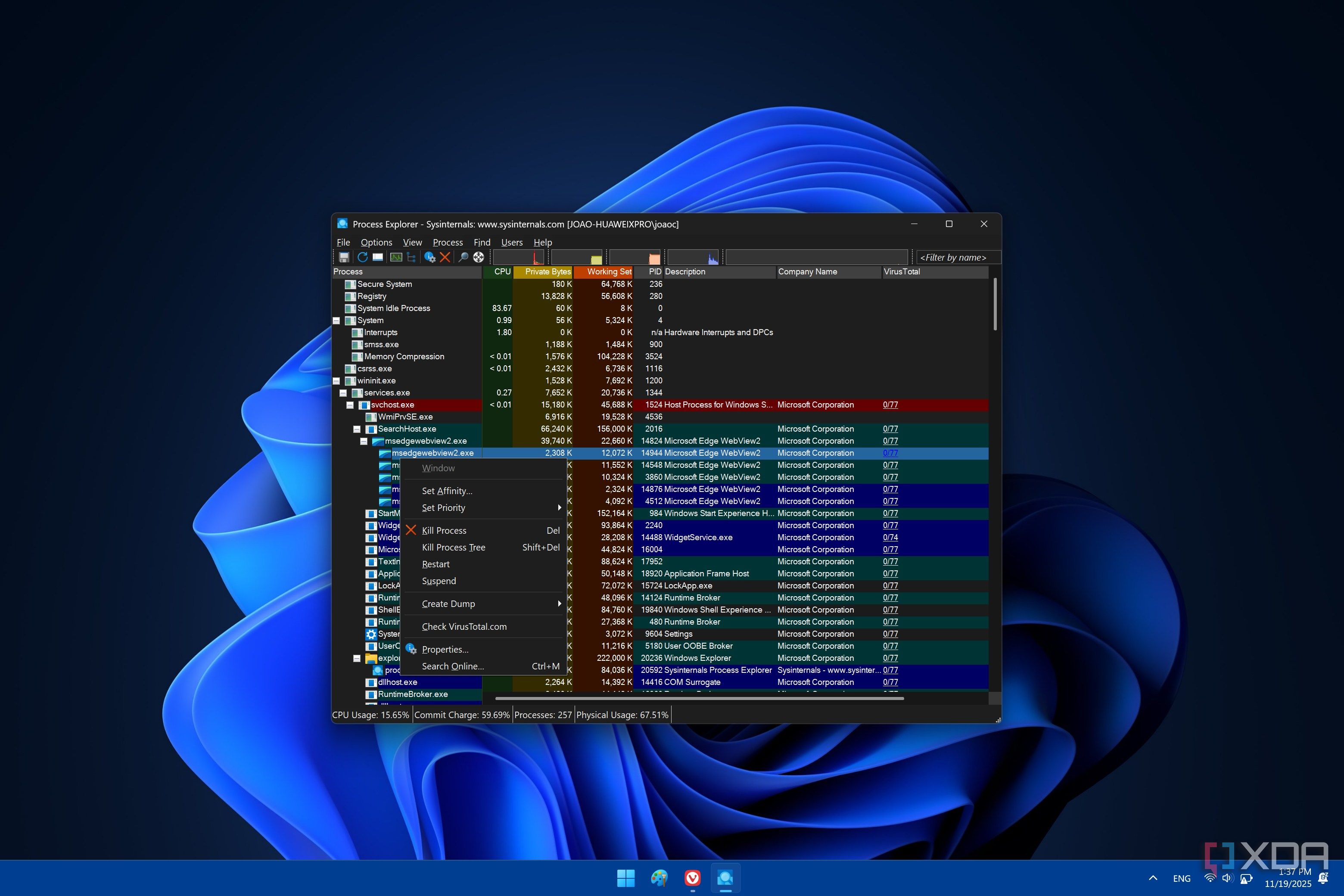This screenshot has height=896, width=1344.
Task: Open System Information graph icon
Action: click(395, 257)
